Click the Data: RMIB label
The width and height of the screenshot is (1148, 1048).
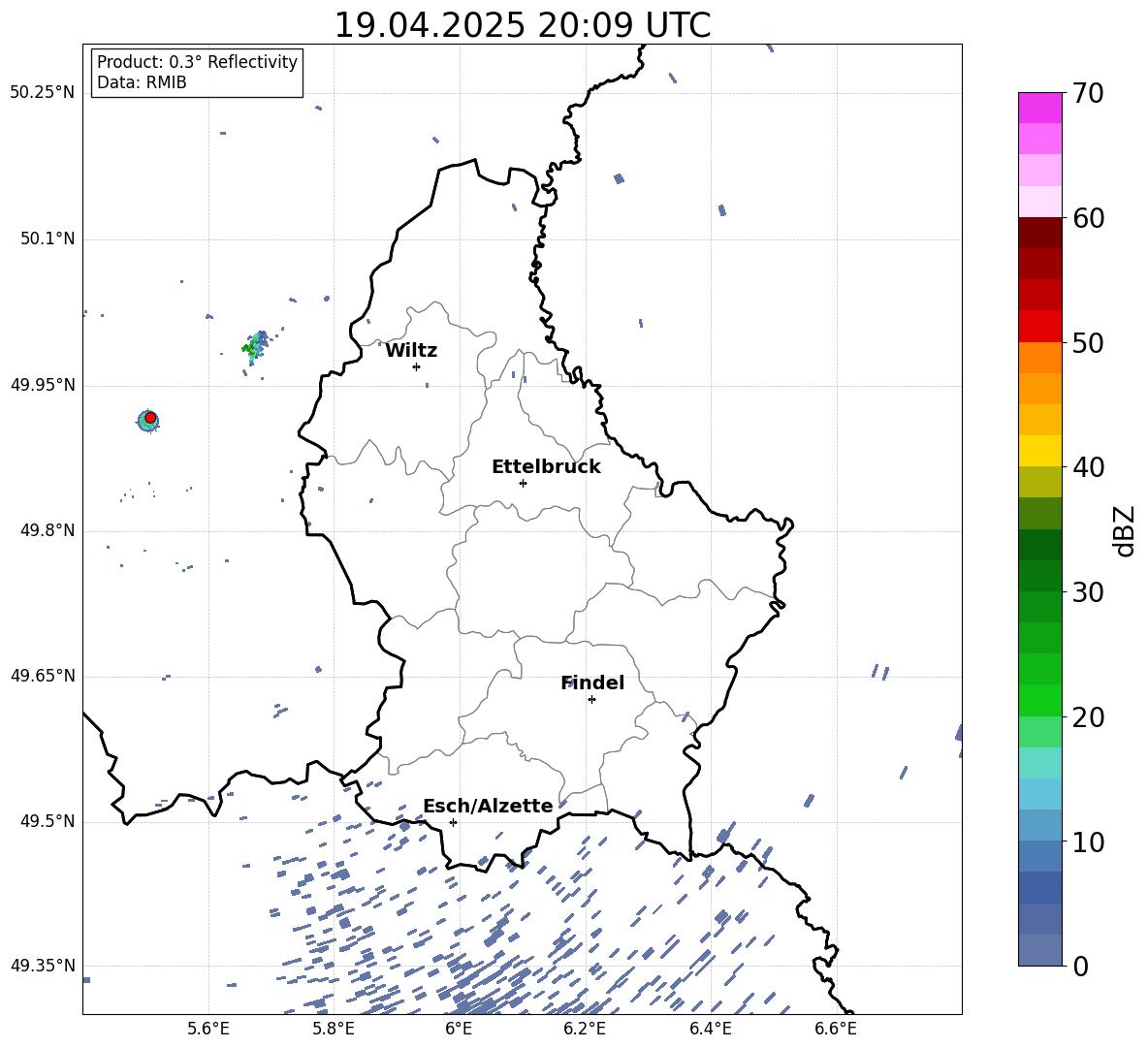[142, 82]
